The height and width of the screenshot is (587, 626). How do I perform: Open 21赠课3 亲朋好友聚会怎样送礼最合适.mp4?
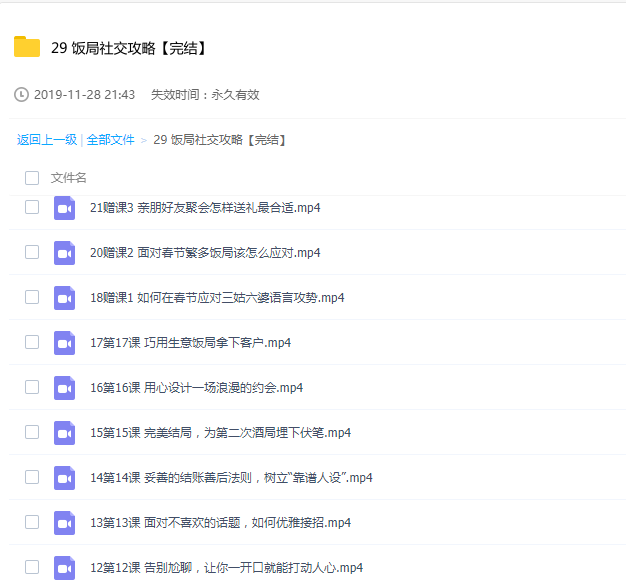click(x=205, y=208)
